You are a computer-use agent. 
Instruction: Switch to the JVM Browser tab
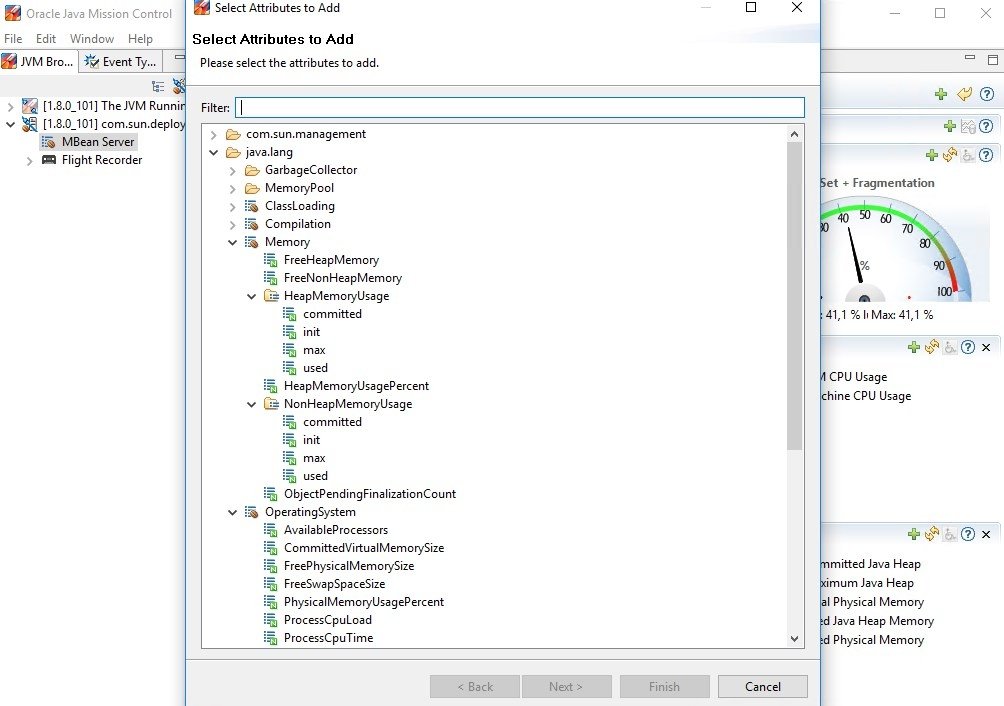coord(38,61)
